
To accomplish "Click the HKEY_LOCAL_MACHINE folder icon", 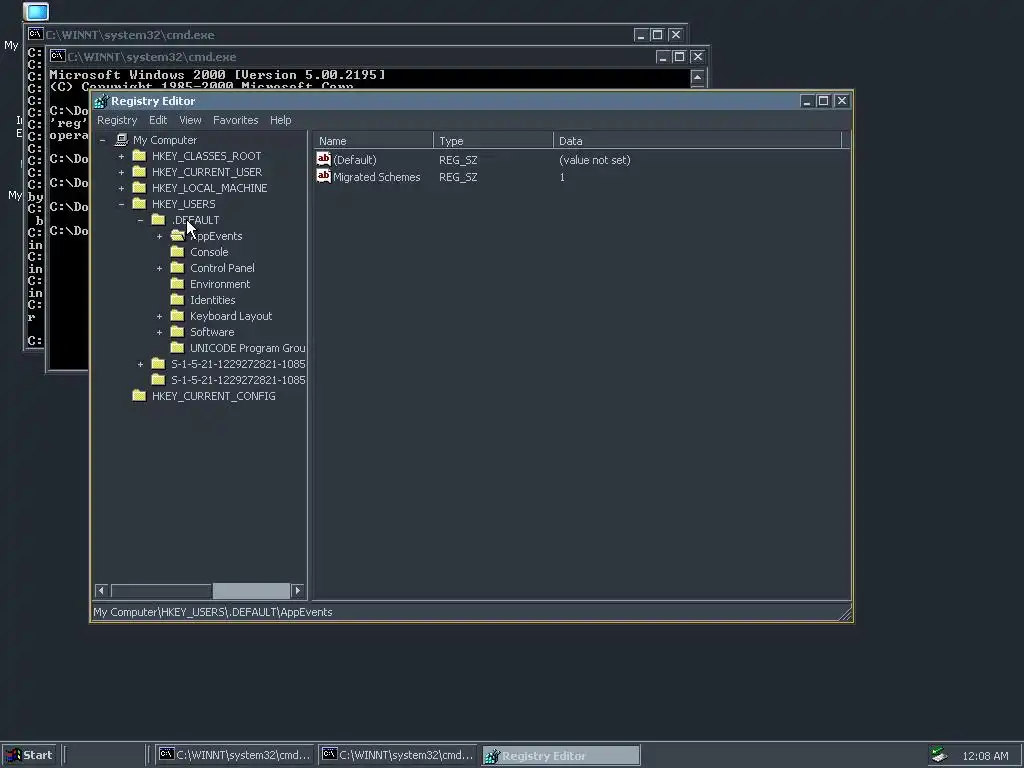I will click(139, 187).
